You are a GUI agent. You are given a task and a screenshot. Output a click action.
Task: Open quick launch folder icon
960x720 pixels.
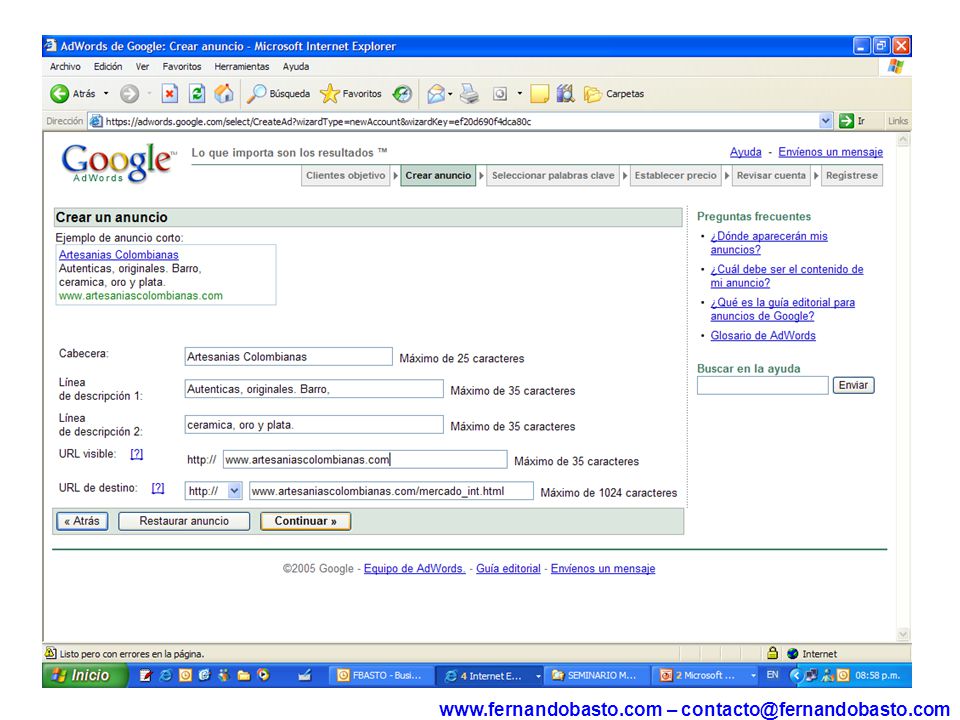244,675
